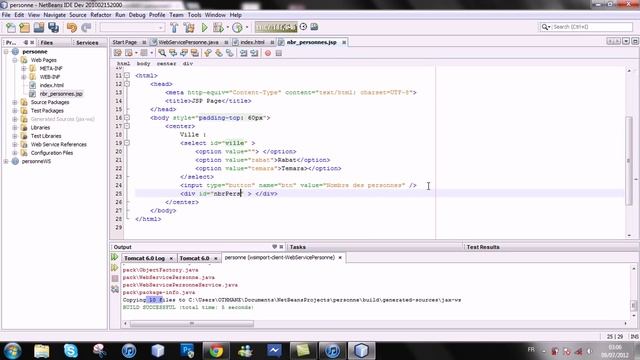This screenshot has width=640, height=360.
Task: Click the 'center' breadcrumb in editor
Action: click(x=167, y=64)
